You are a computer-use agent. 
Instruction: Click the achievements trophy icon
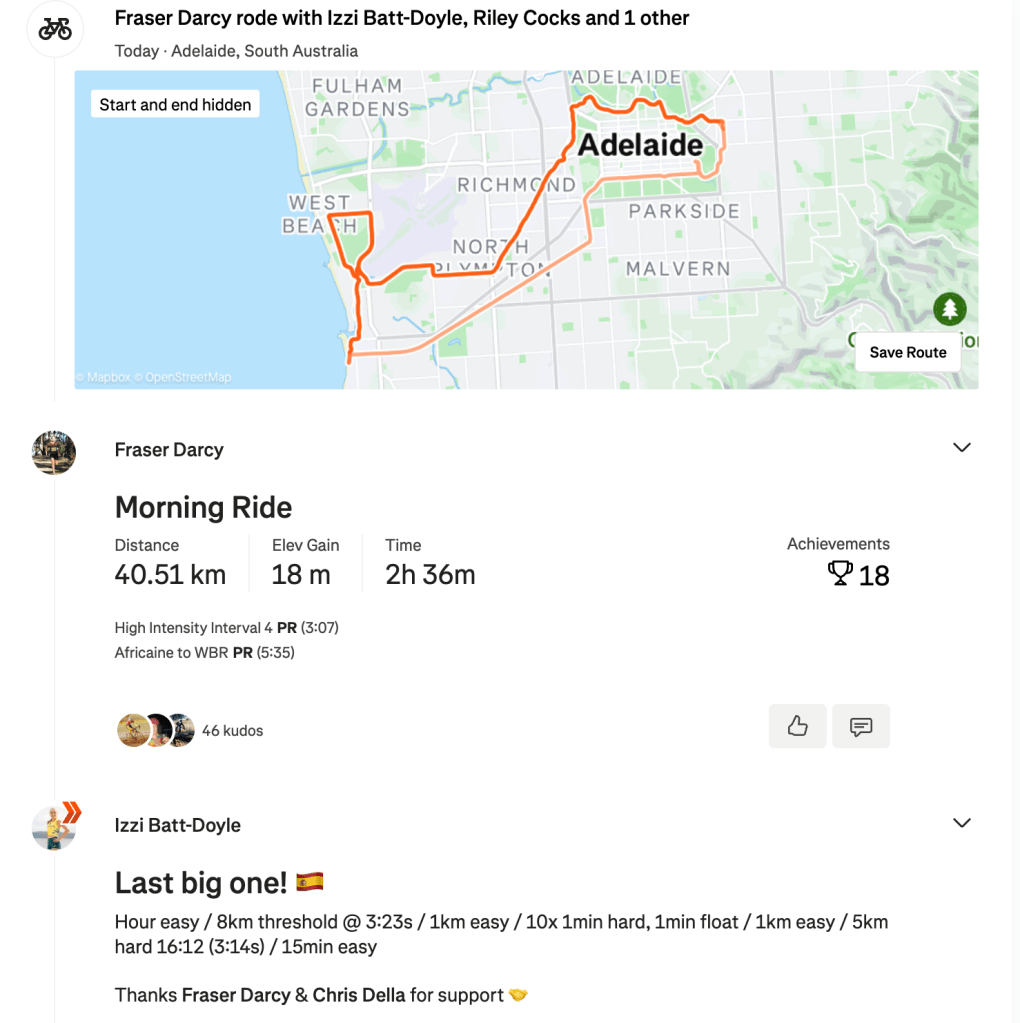(x=840, y=574)
